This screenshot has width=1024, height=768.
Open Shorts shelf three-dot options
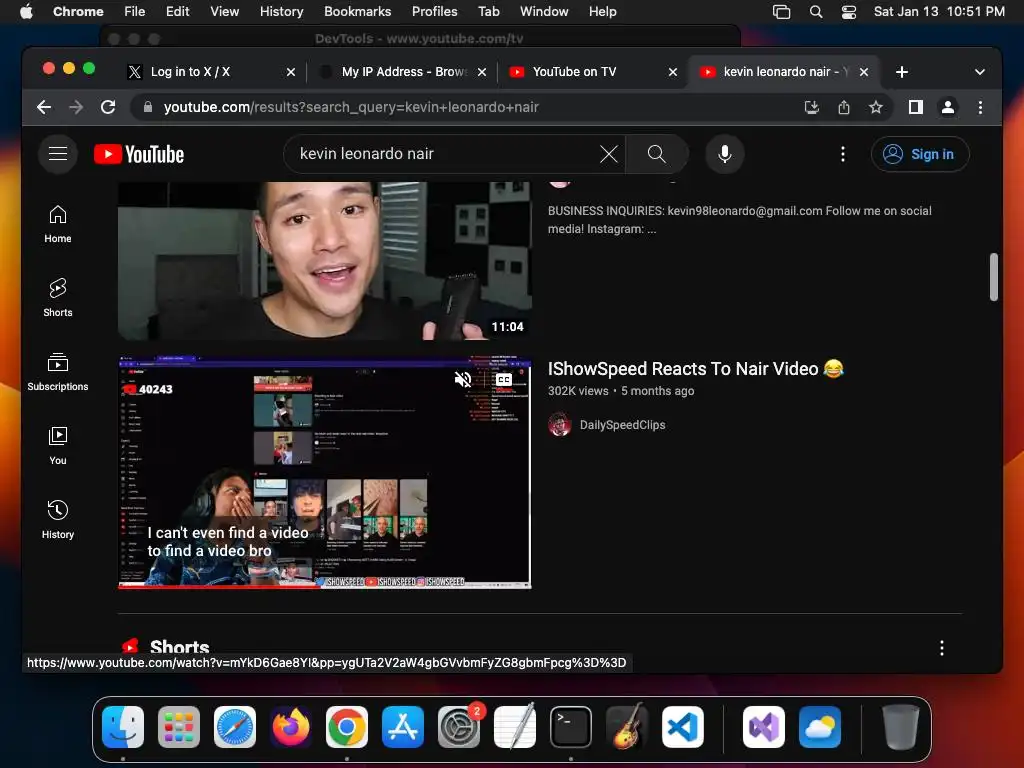click(x=941, y=648)
